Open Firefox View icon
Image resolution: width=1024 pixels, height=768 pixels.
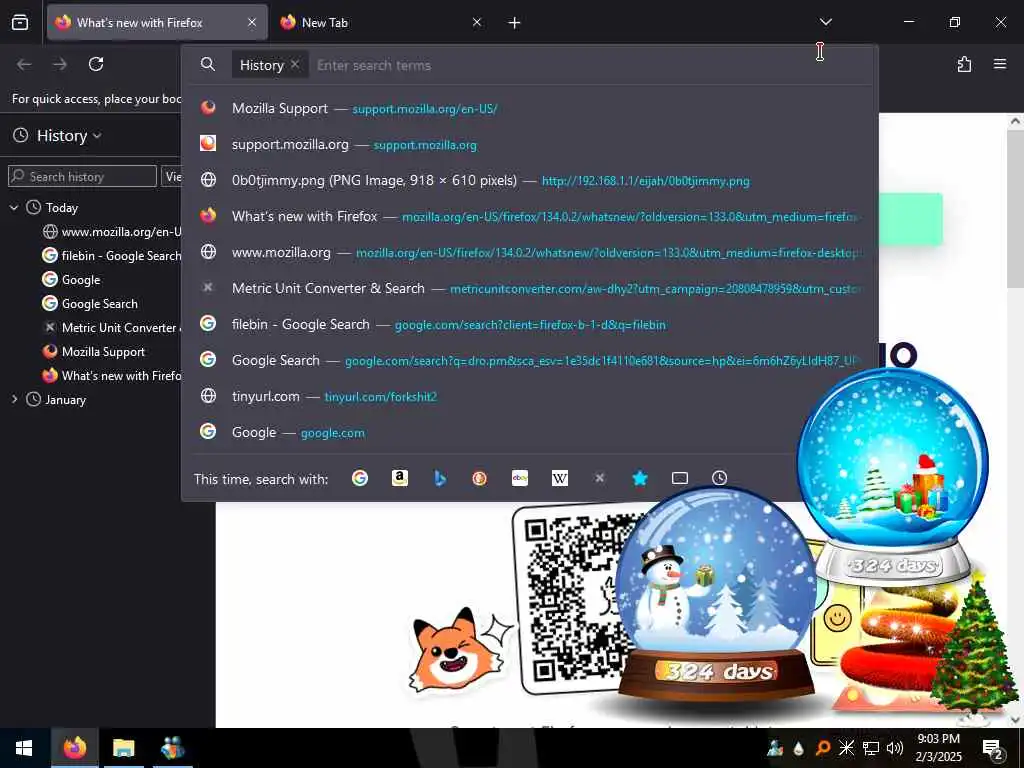click(x=20, y=22)
